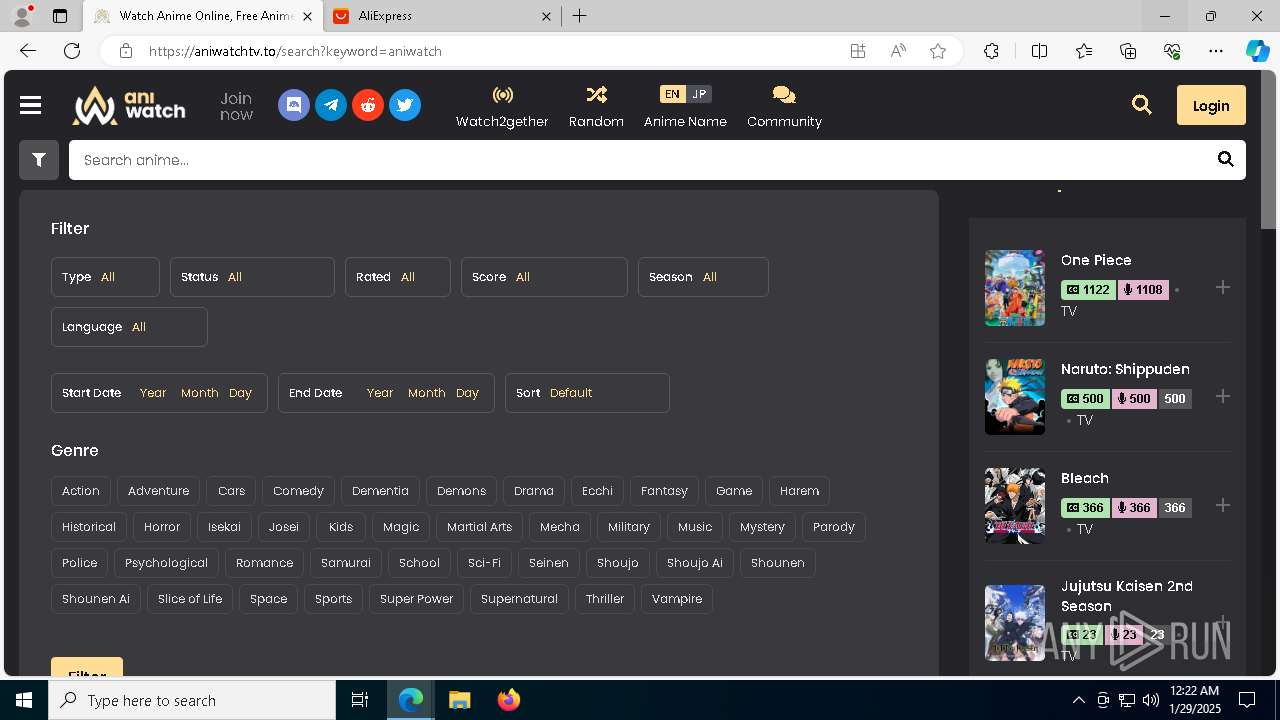Toggle the Supernatural genre tag
This screenshot has width=1280, height=720.
(x=519, y=599)
